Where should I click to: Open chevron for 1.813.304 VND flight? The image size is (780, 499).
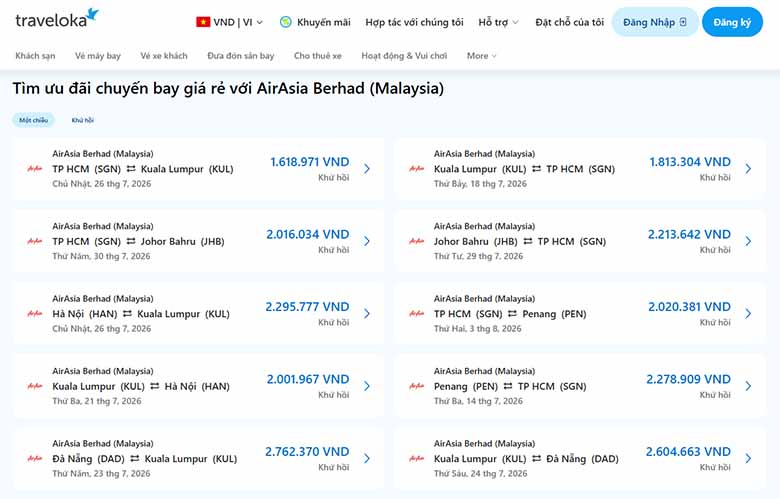(748, 169)
